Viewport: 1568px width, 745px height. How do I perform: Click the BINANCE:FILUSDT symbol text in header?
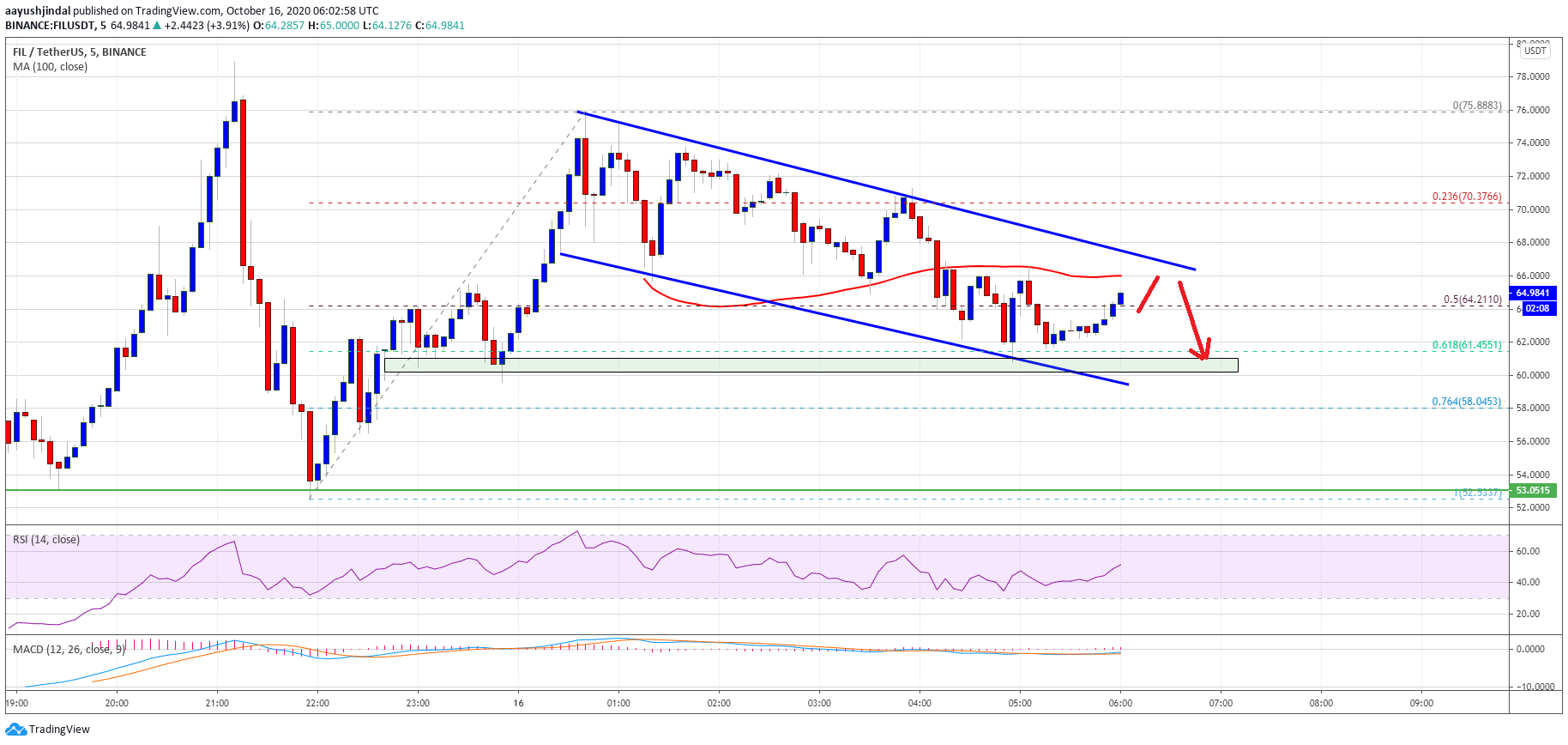point(50,26)
